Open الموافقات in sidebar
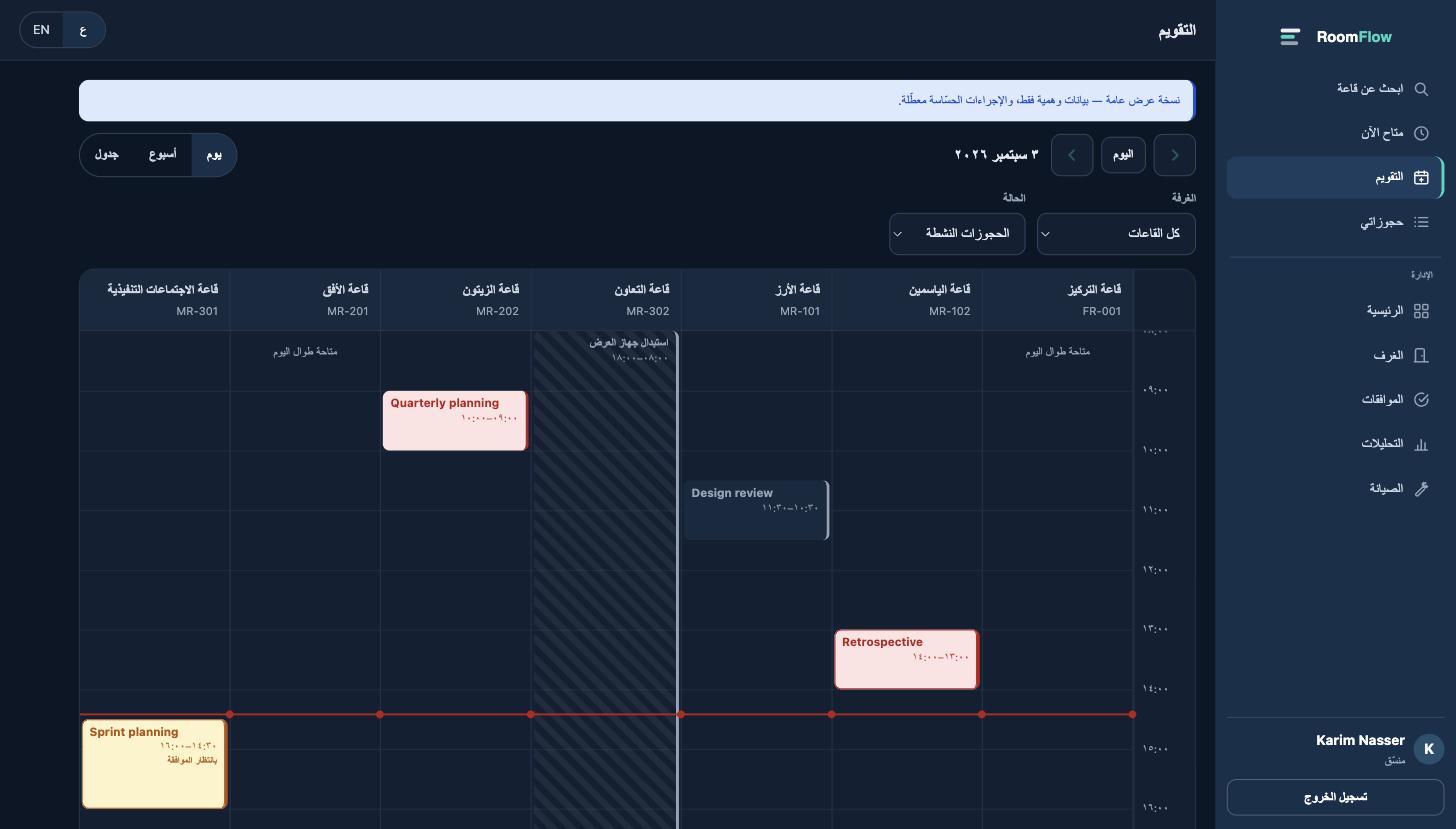This screenshot has height=829, width=1456. tap(1336, 400)
